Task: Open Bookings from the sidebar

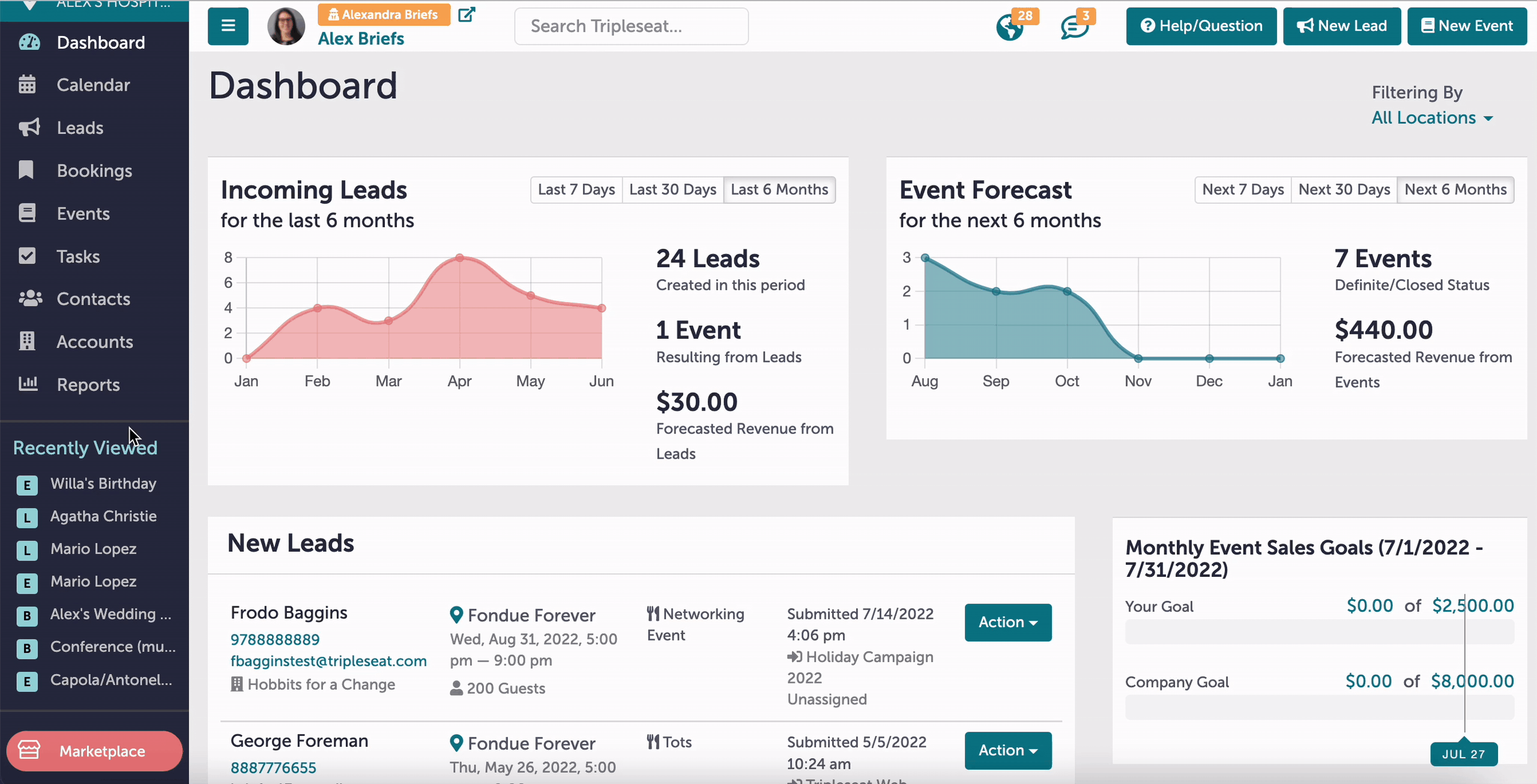Action: (x=94, y=170)
